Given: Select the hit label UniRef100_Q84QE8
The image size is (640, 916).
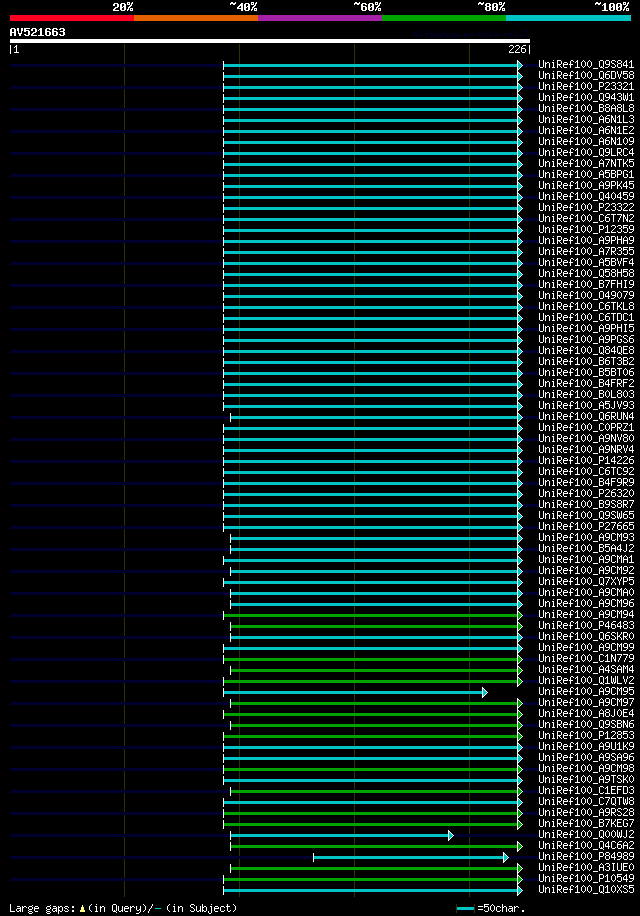Looking at the screenshot, I should coord(586,351).
